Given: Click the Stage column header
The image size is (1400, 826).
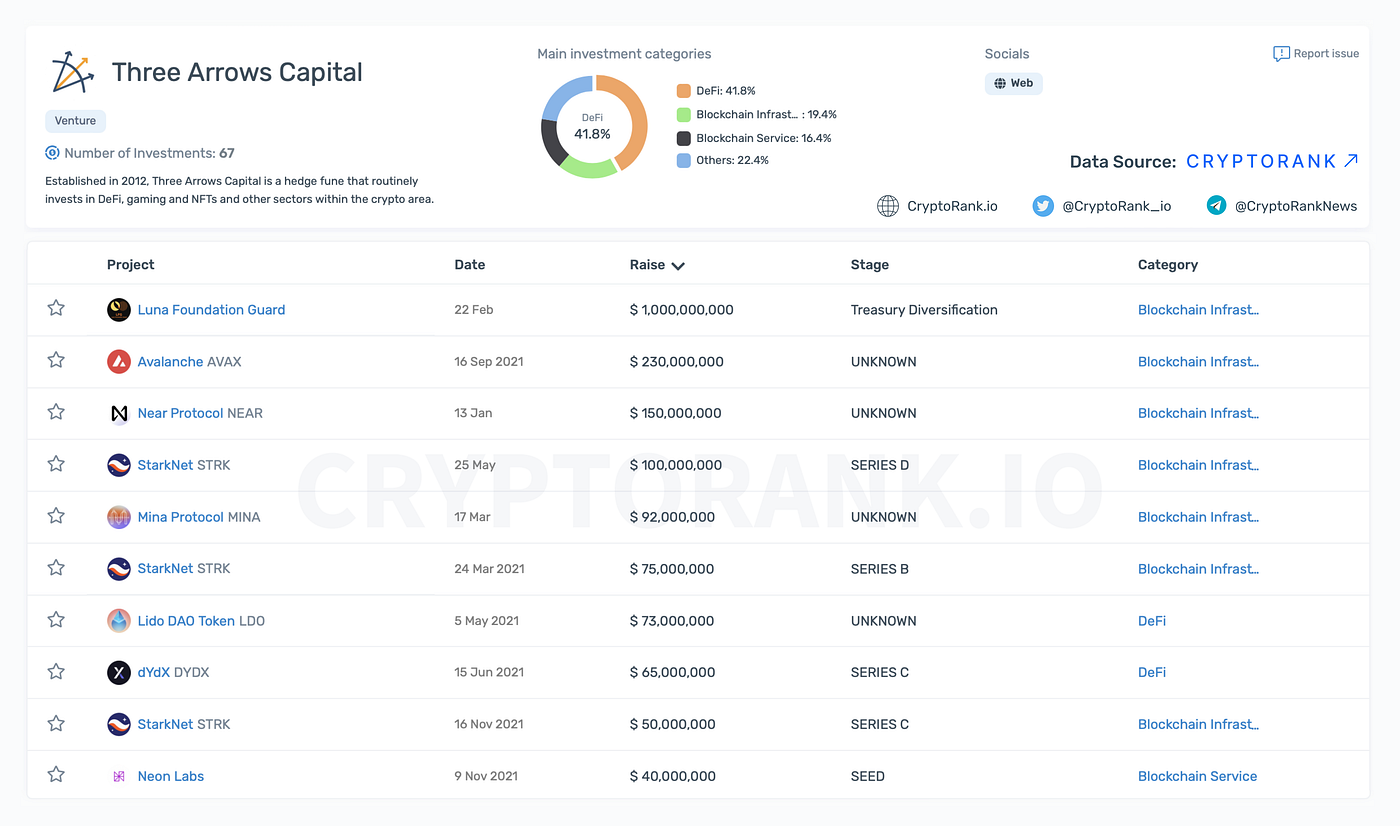Looking at the screenshot, I should (870, 265).
